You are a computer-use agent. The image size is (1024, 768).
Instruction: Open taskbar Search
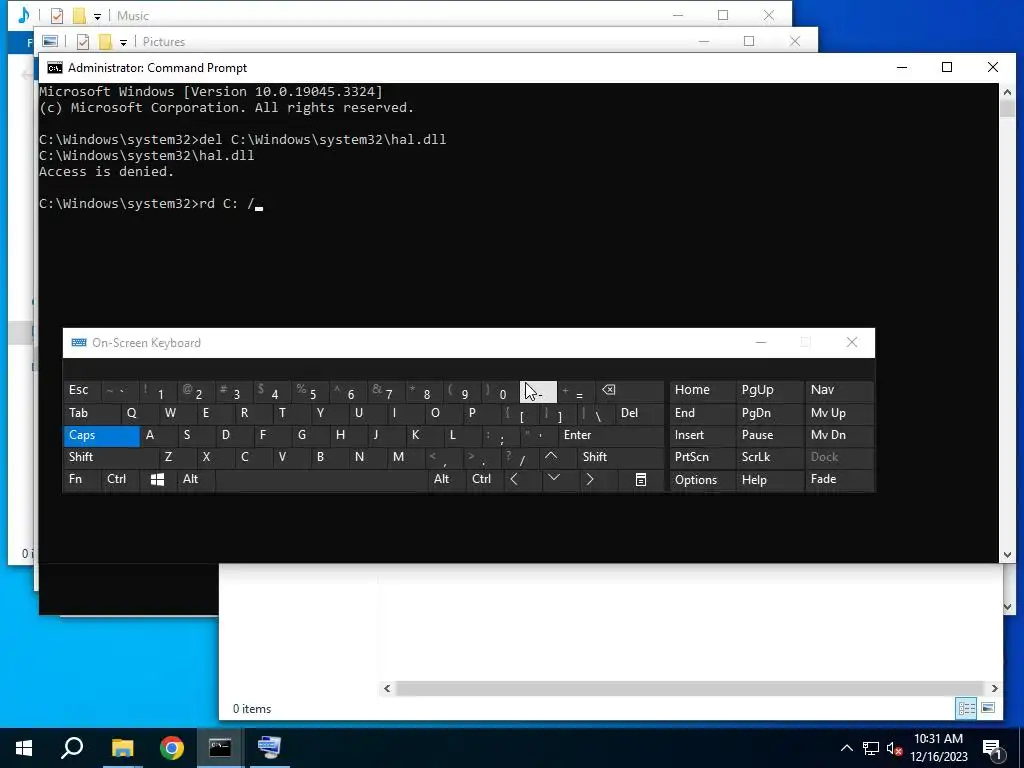[72, 748]
